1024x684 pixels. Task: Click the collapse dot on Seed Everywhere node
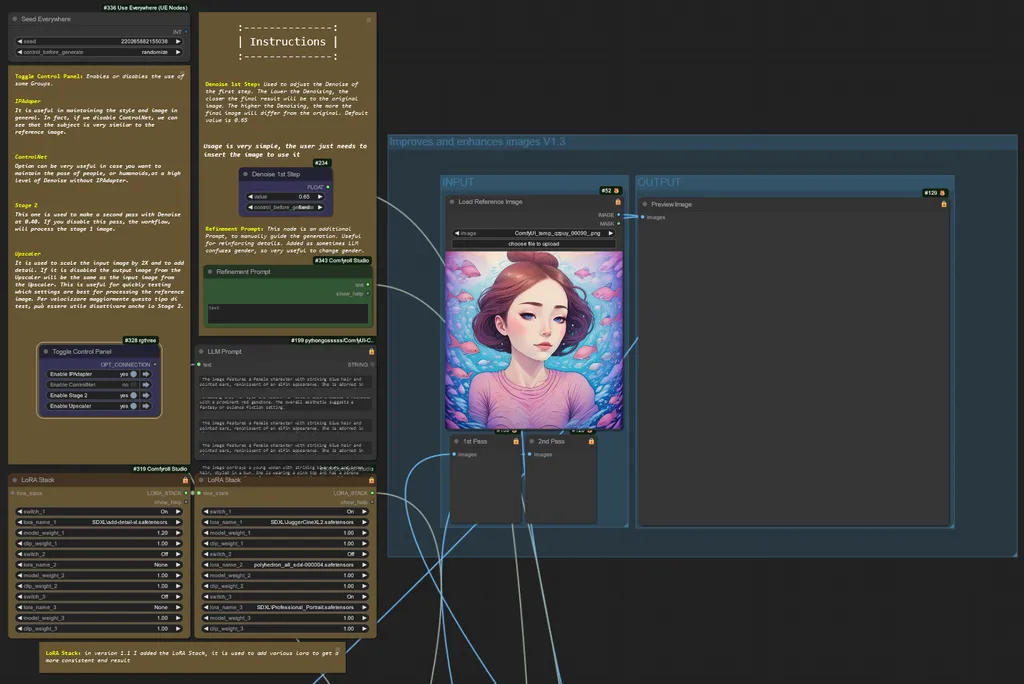(x=14, y=19)
